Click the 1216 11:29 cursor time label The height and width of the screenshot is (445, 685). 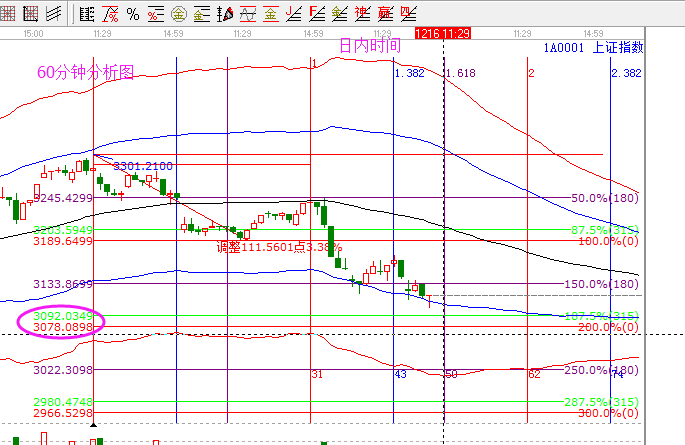pos(443,33)
